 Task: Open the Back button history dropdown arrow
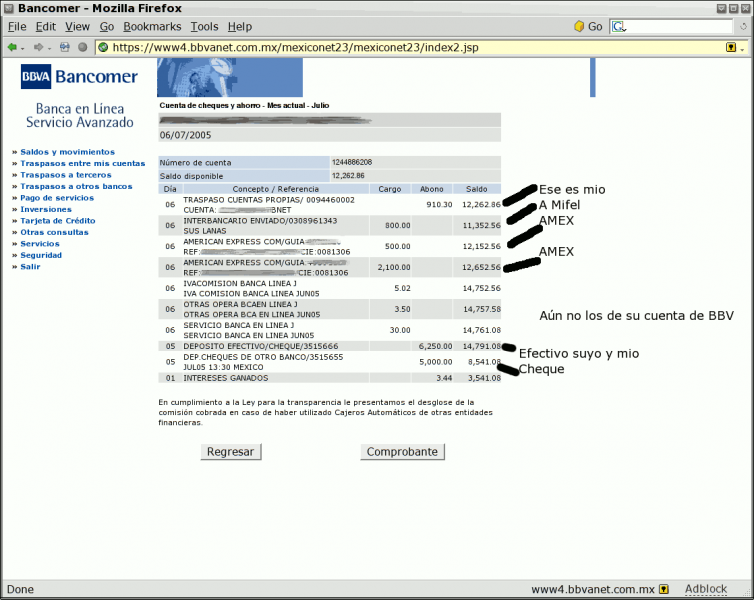(x=24, y=47)
